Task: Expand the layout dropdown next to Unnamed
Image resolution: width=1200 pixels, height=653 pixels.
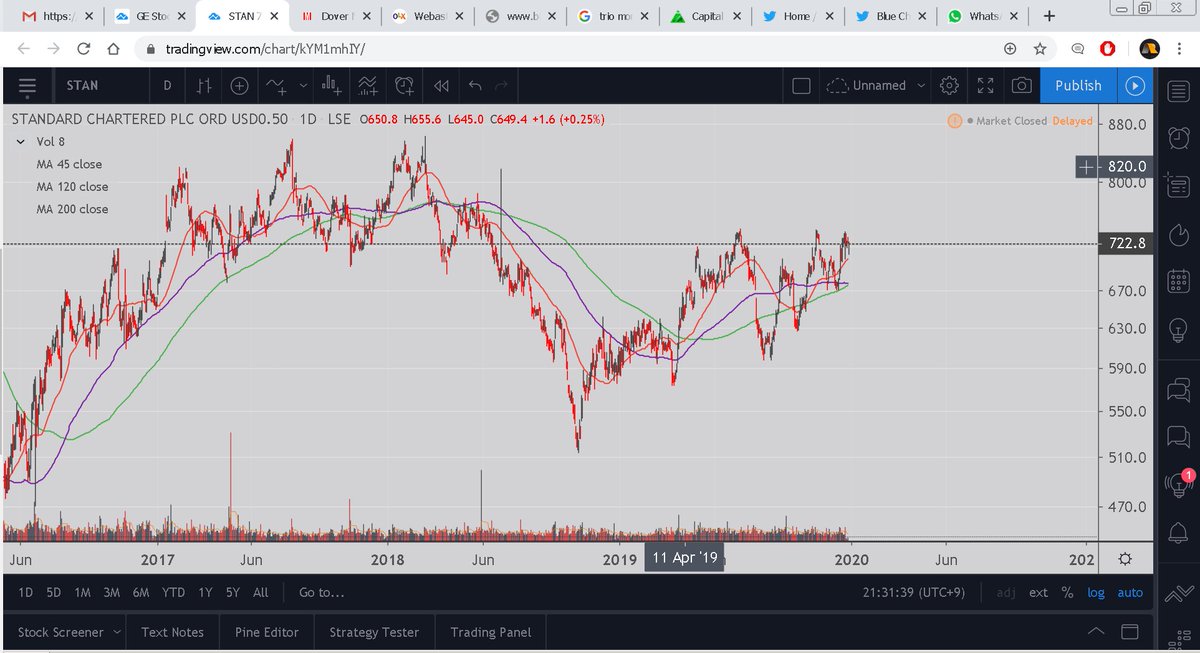Action: (920, 86)
